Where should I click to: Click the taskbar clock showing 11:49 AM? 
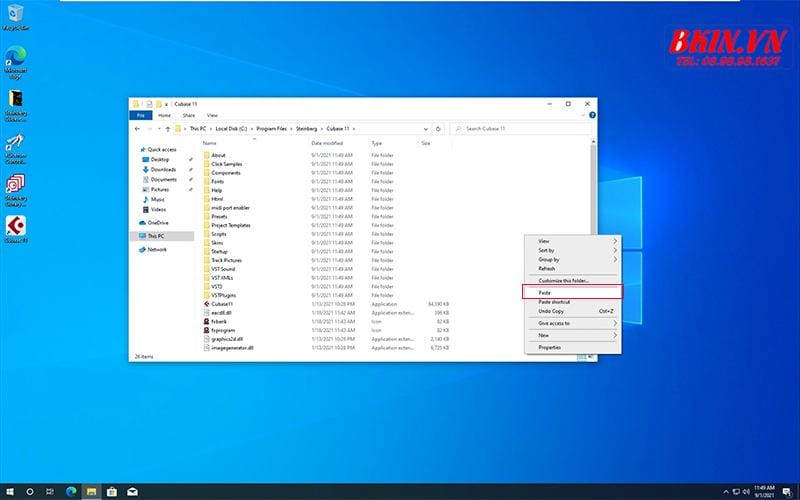tap(764, 492)
